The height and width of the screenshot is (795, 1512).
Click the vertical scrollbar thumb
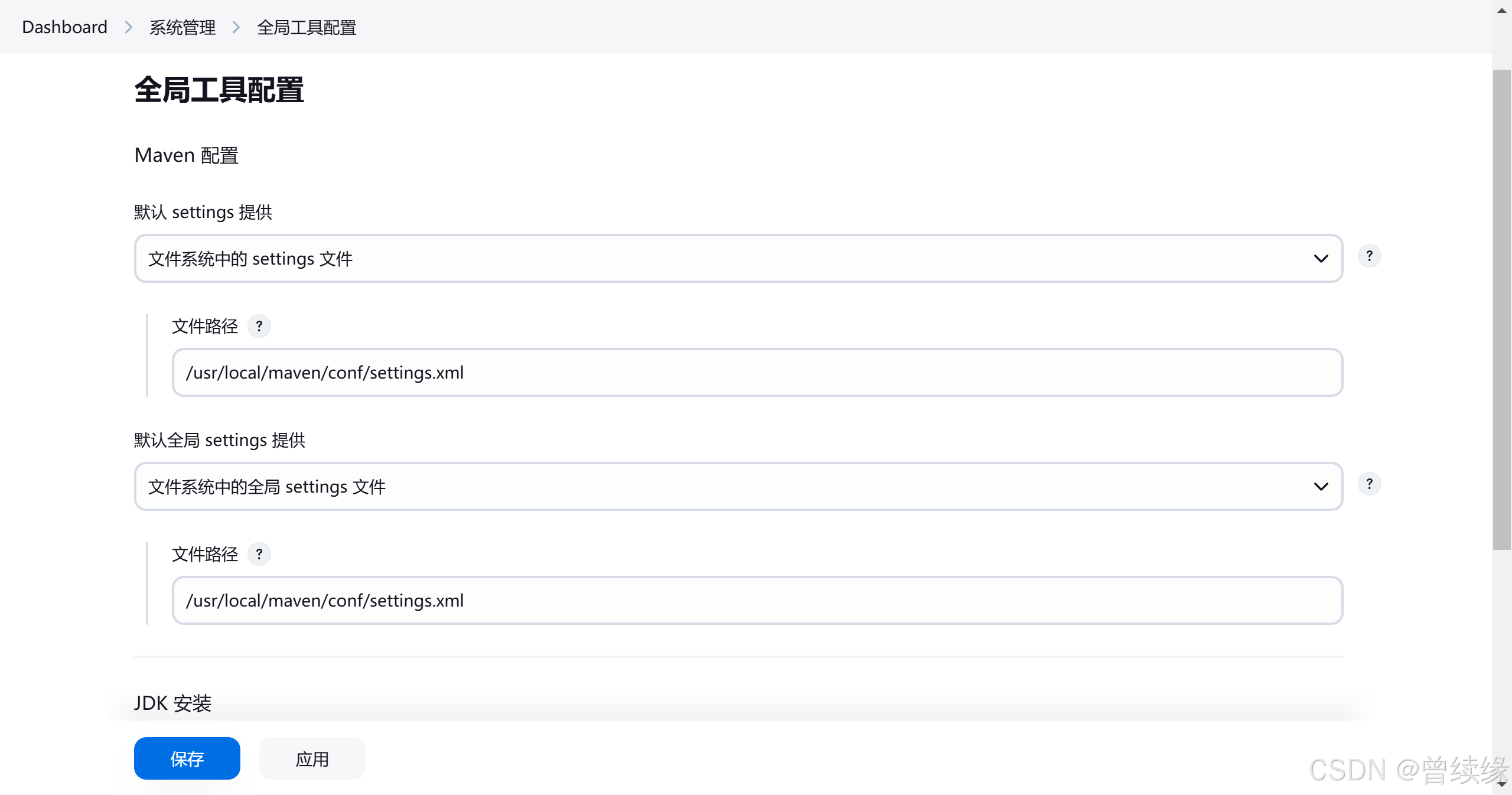tap(1501, 309)
